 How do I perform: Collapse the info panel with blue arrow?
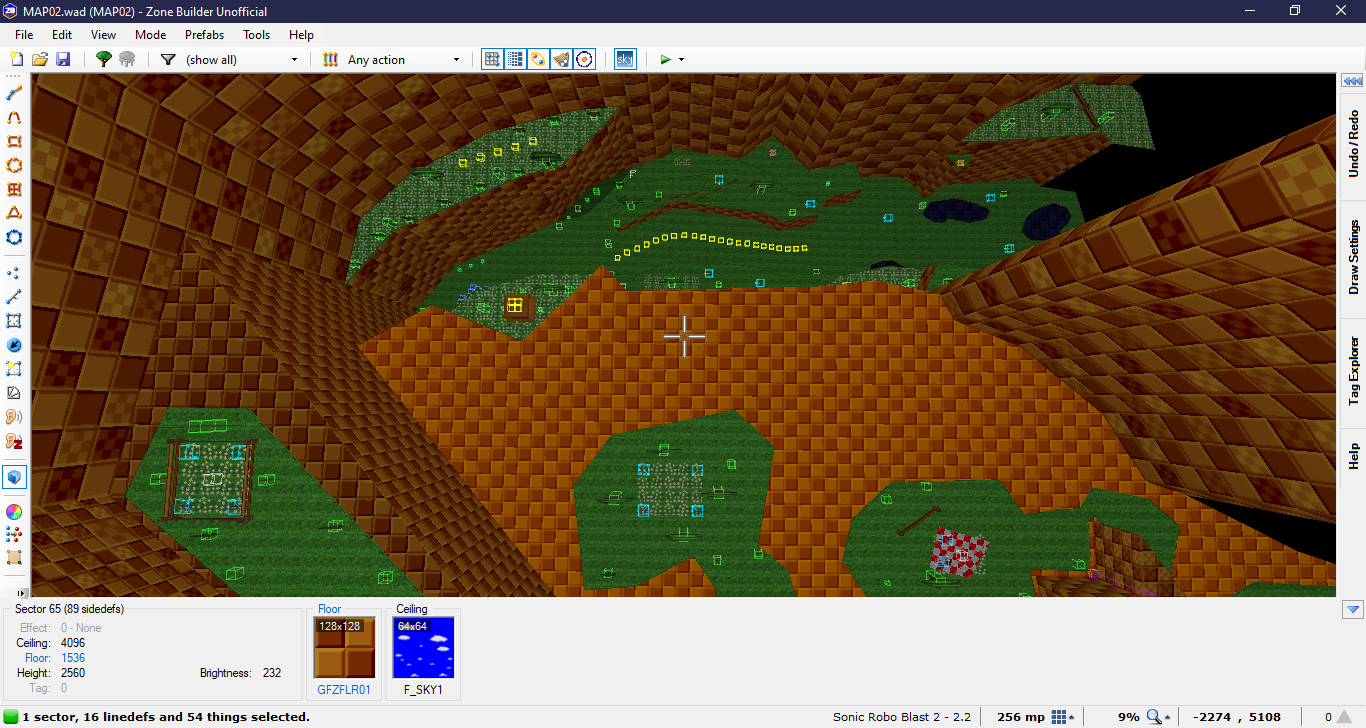(1353, 609)
